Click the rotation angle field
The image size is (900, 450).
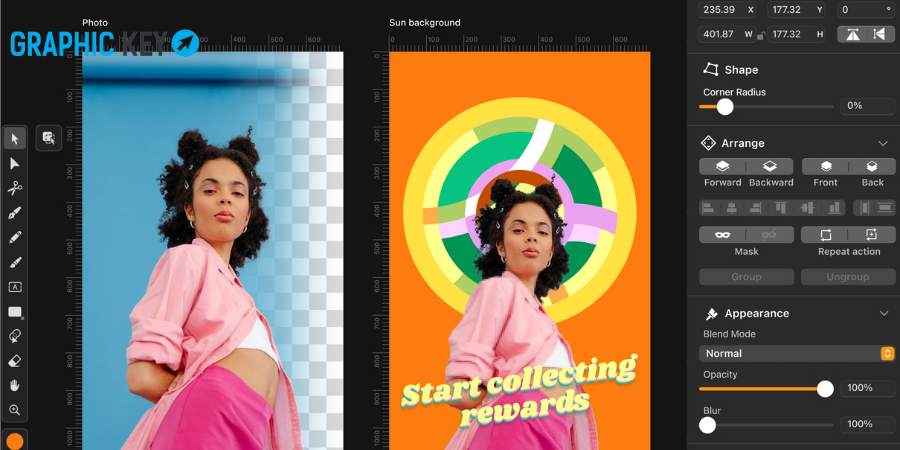[866, 10]
